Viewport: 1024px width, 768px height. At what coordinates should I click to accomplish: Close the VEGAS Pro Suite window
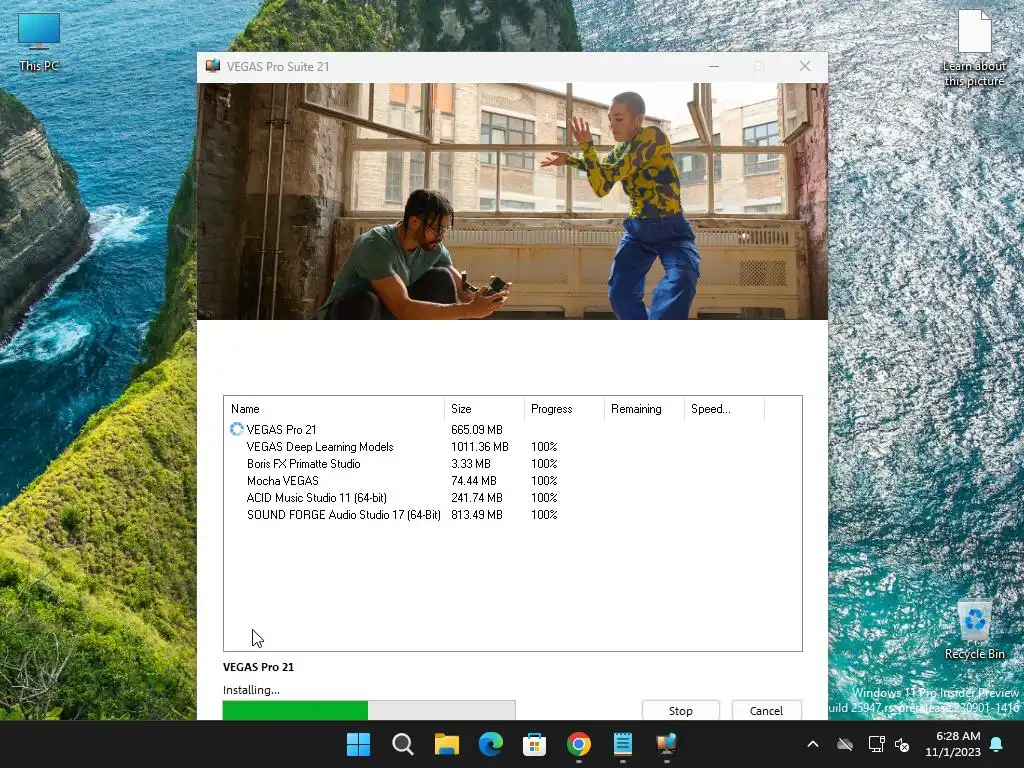point(805,66)
